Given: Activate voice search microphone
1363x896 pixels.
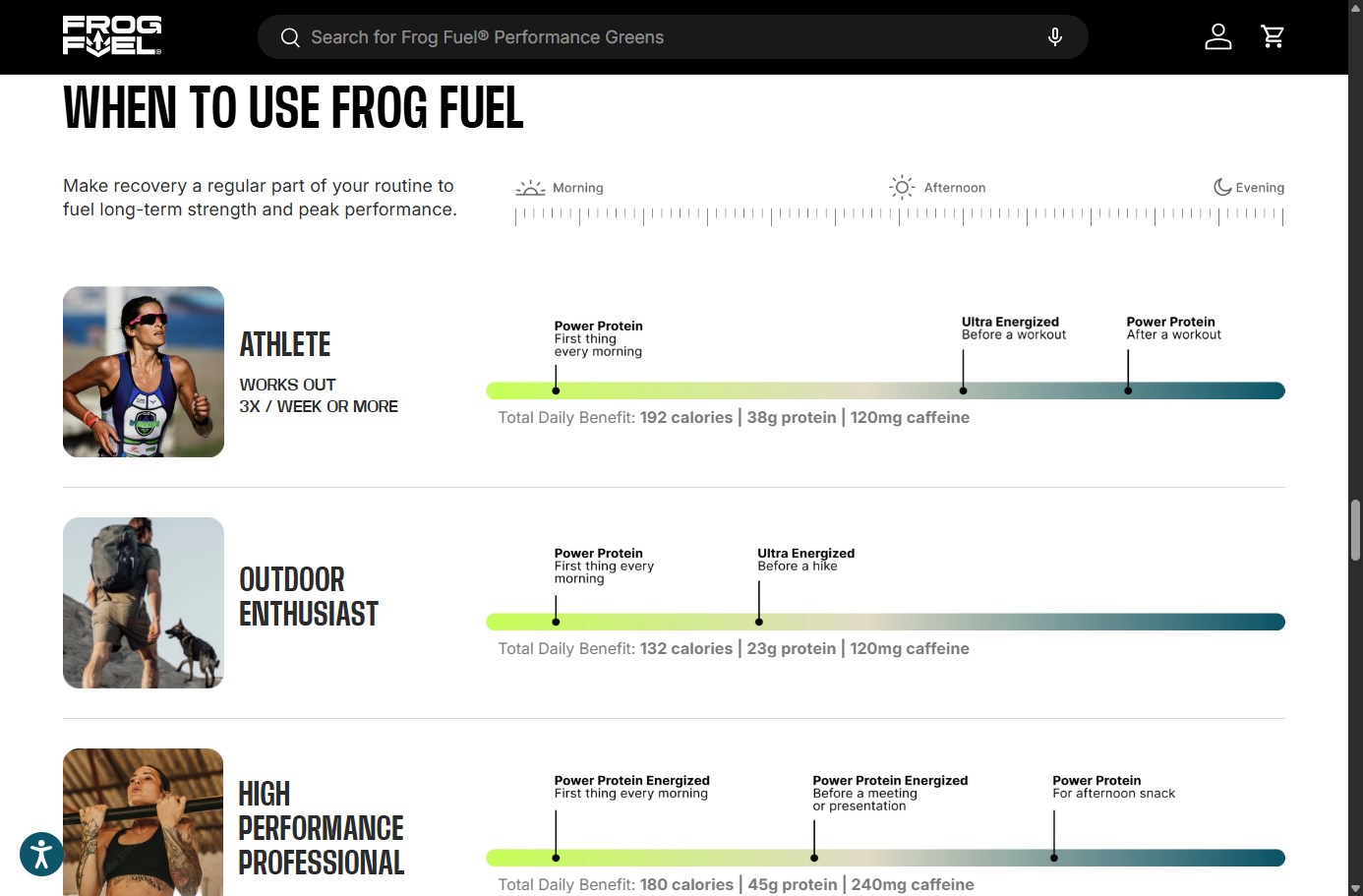Looking at the screenshot, I should 1054,37.
